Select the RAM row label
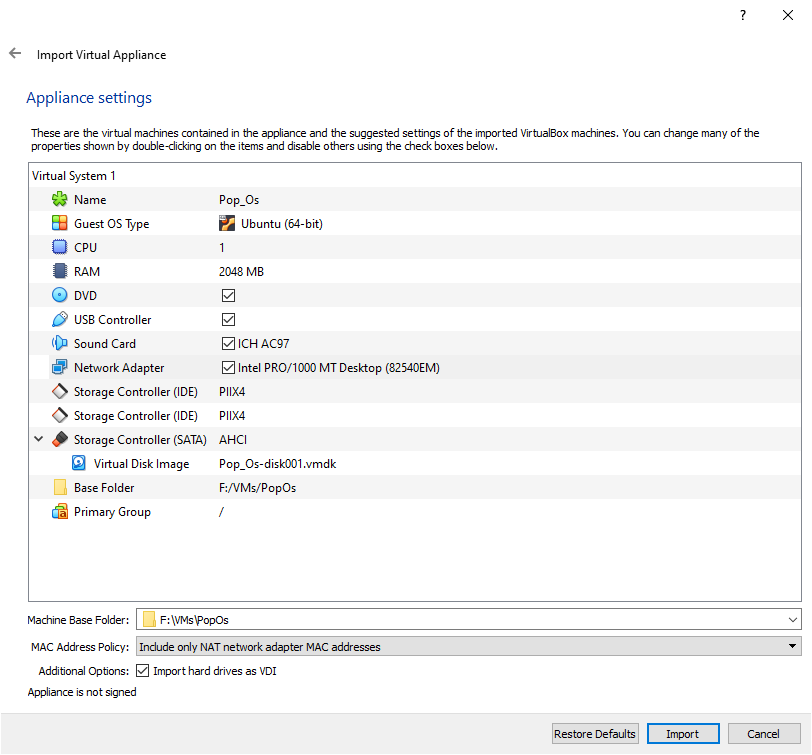The height and width of the screenshot is (755, 812). [x=87, y=271]
